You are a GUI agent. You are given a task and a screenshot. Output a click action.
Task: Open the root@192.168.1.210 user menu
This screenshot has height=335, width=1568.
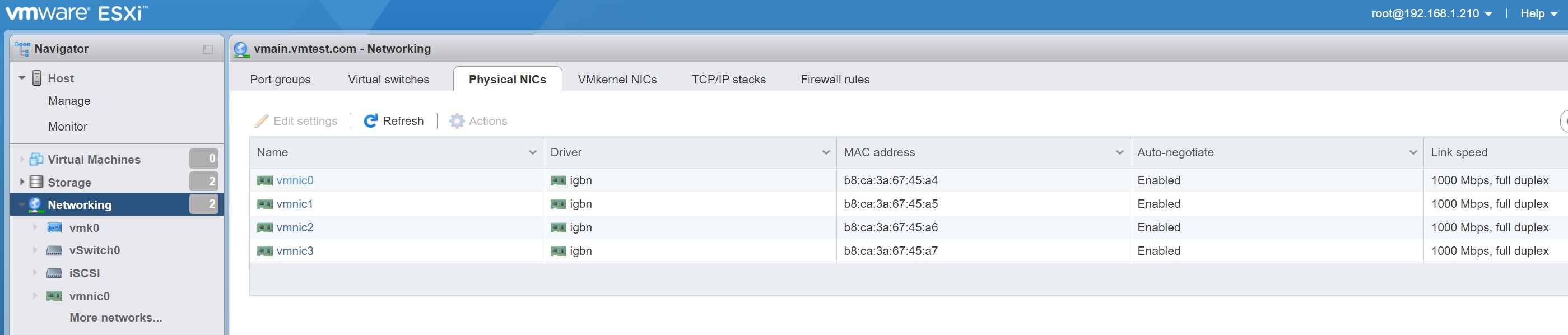(x=1430, y=13)
